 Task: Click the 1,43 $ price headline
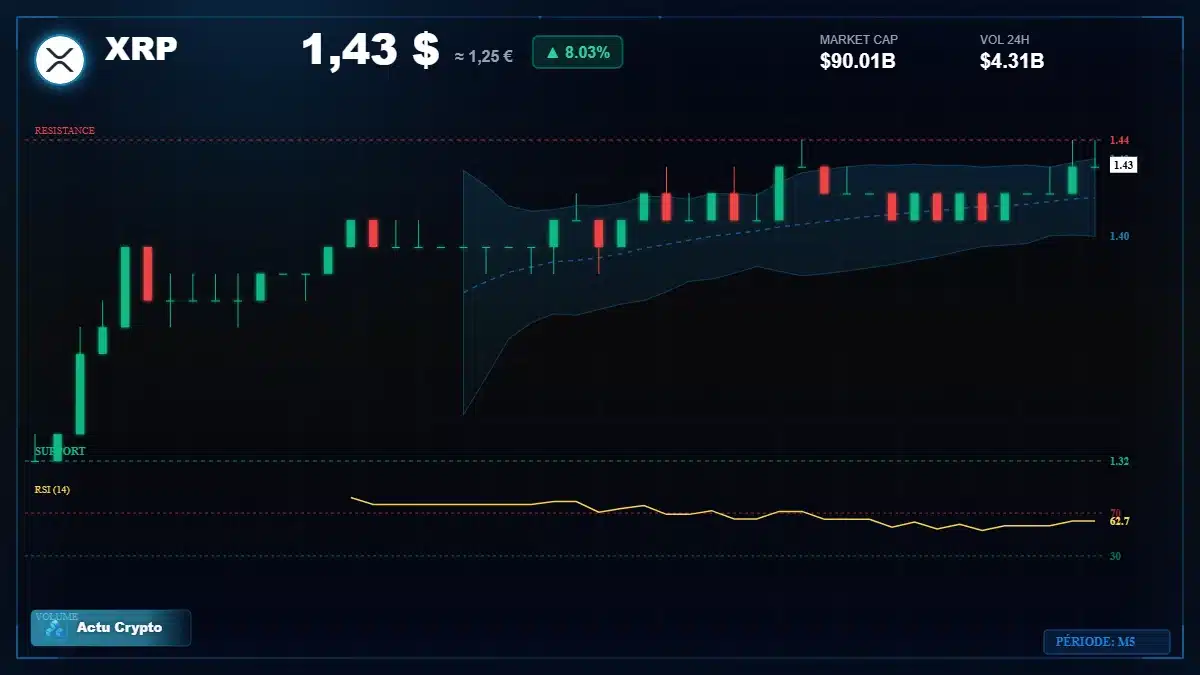(x=370, y=50)
